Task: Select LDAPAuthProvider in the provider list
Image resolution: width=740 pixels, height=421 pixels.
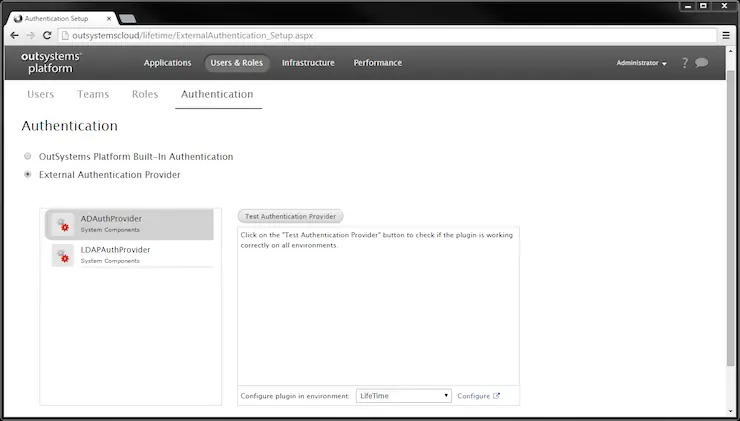Action: point(129,255)
